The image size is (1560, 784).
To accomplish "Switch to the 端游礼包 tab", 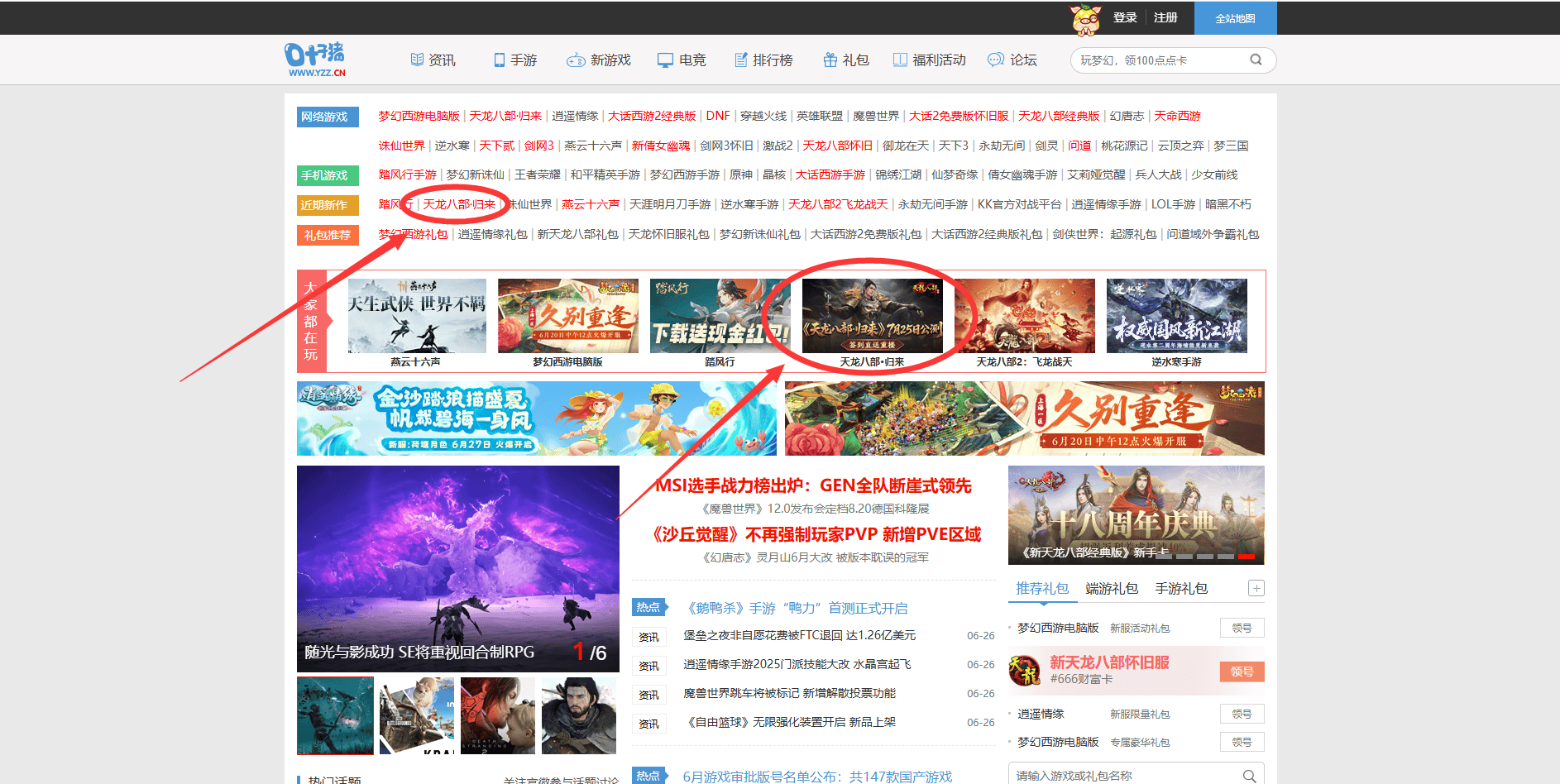I will tap(1112, 588).
